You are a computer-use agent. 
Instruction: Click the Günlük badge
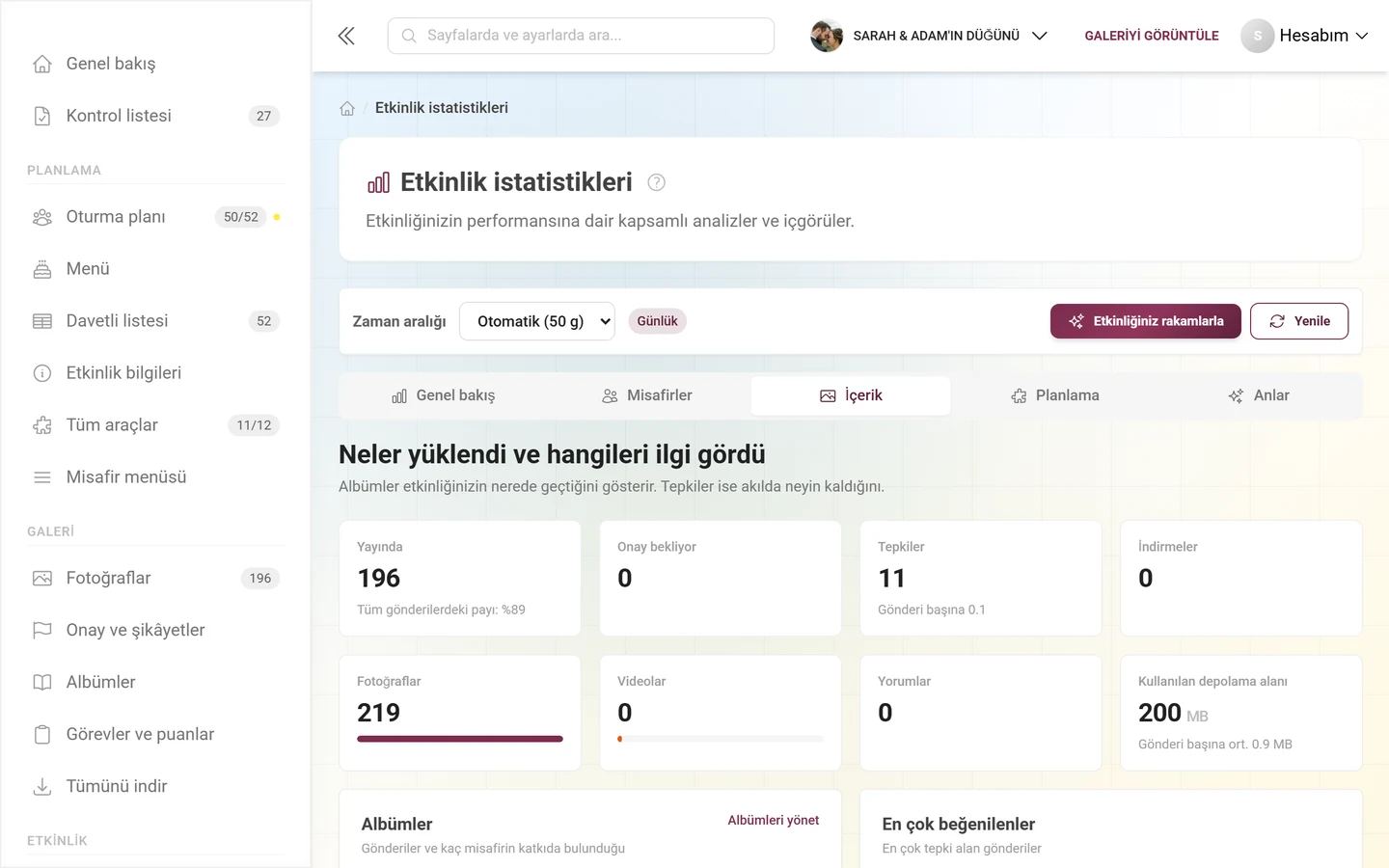[x=657, y=321]
